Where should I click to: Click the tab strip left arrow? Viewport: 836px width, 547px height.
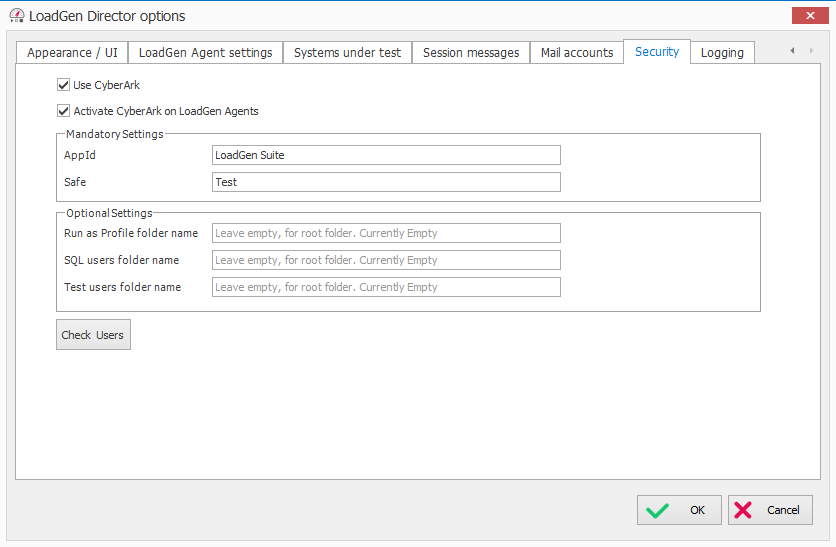(x=792, y=51)
